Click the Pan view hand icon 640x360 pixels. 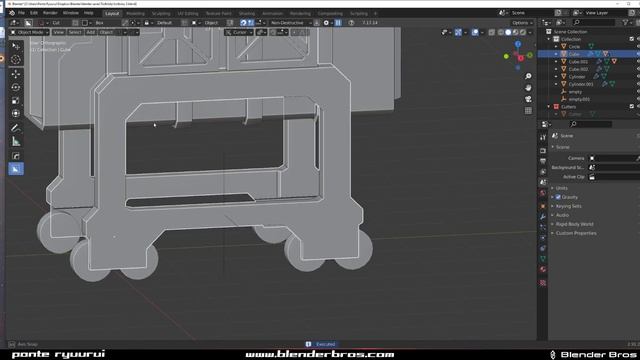point(528,88)
